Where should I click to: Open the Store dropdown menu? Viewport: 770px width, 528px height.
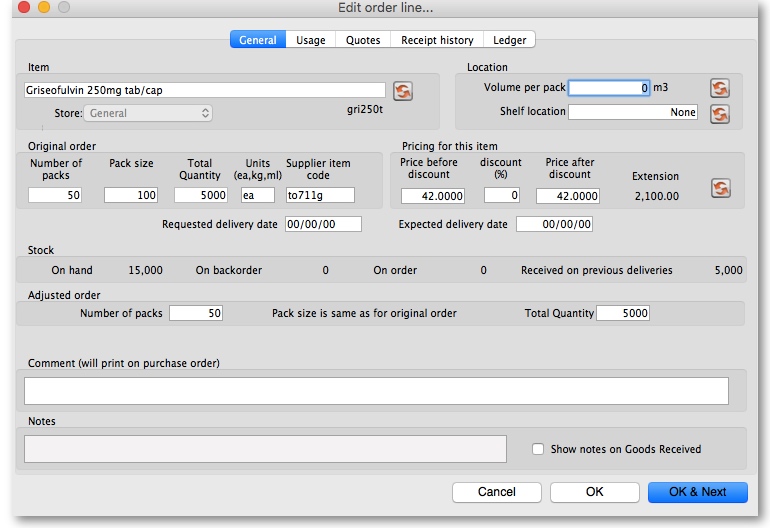pyautogui.click(x=148, y=113)
